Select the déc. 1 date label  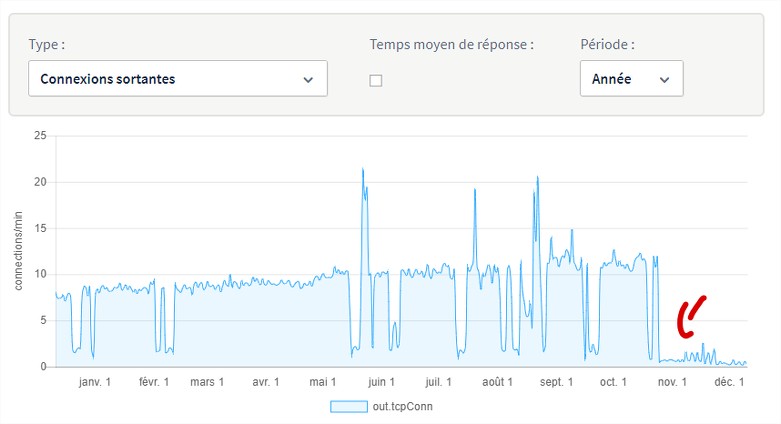(729, 382)
